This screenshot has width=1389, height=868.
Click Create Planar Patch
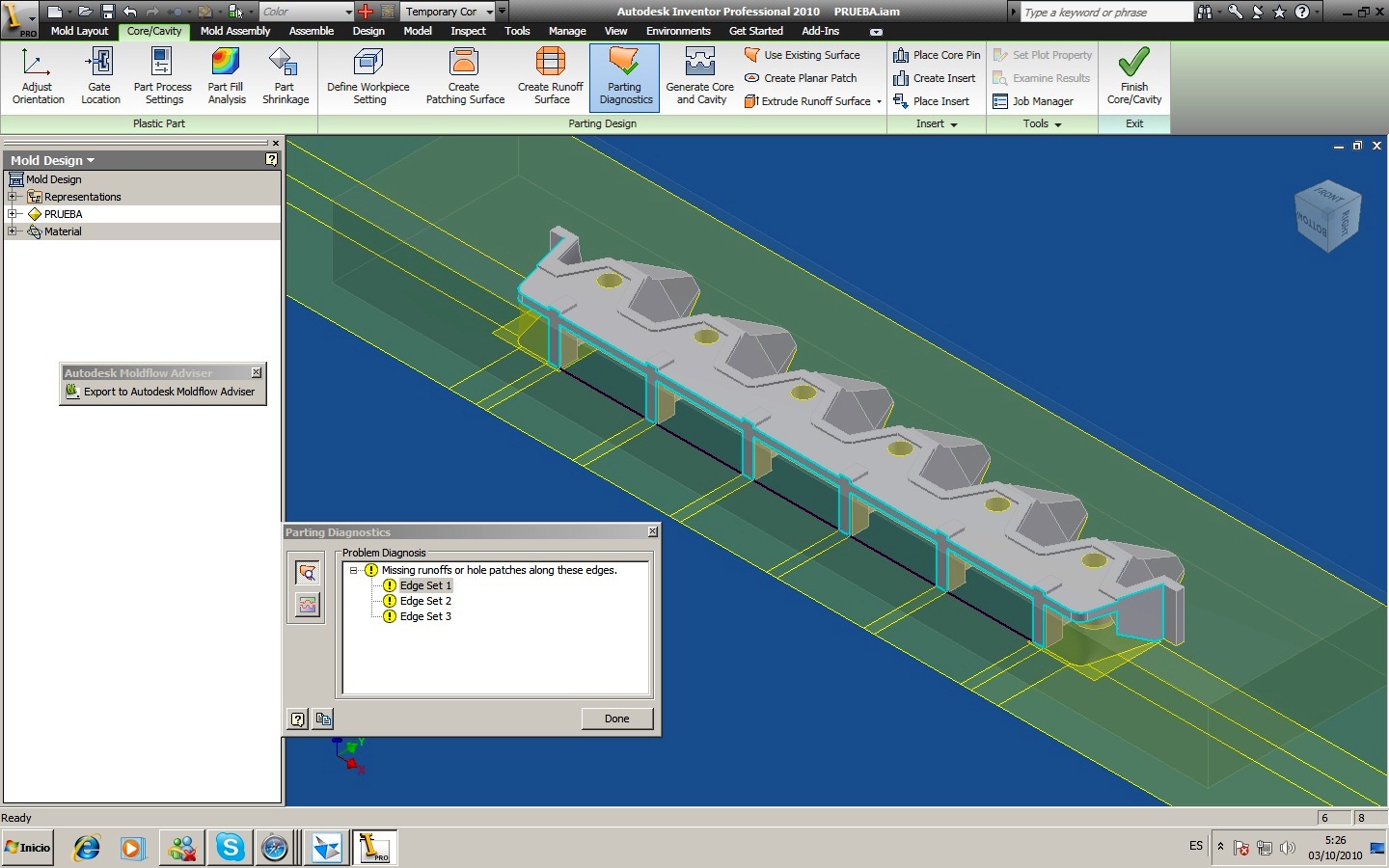[x=801, y=78]
